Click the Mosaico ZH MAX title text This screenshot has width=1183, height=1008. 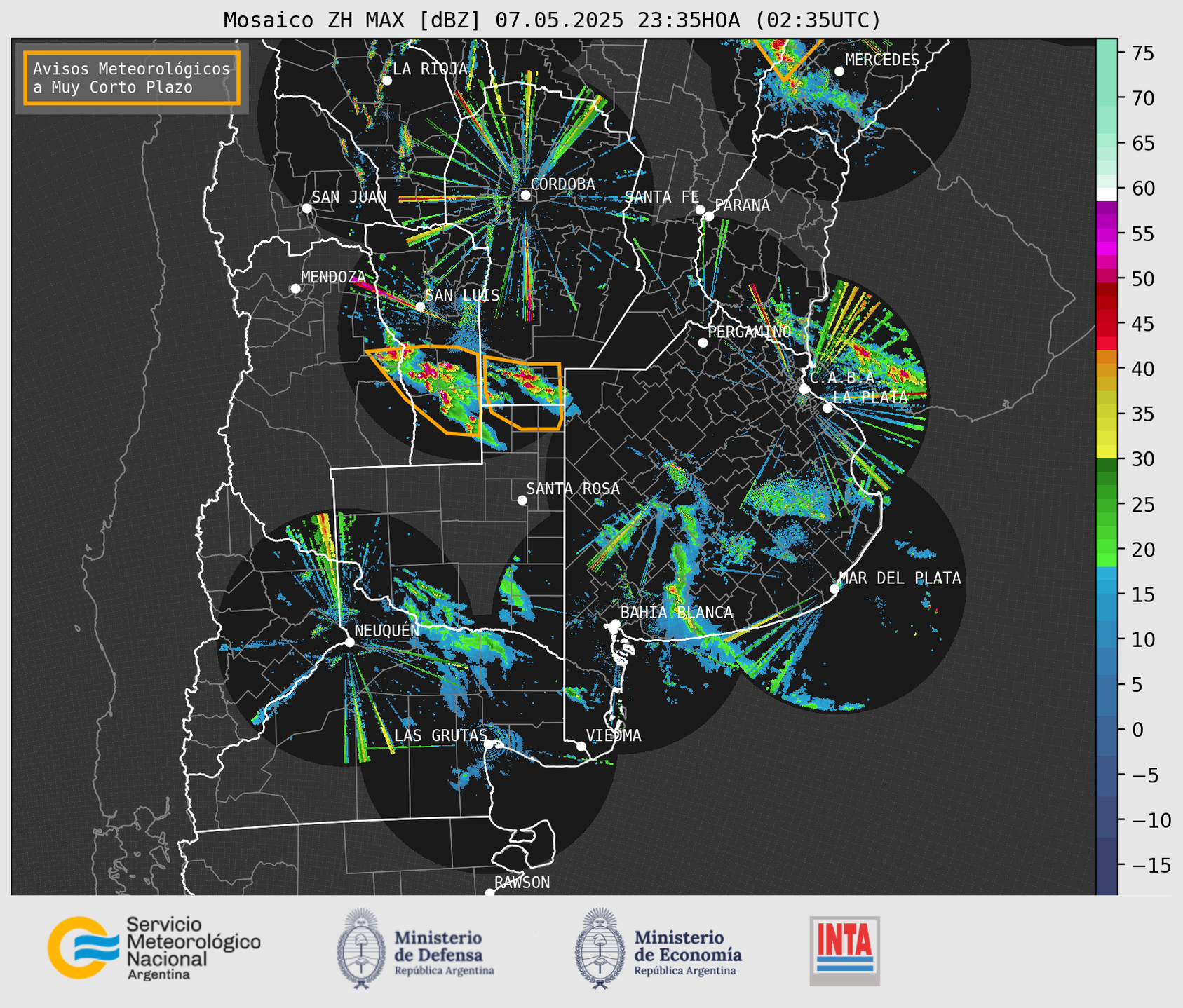(x=552, y=20)
